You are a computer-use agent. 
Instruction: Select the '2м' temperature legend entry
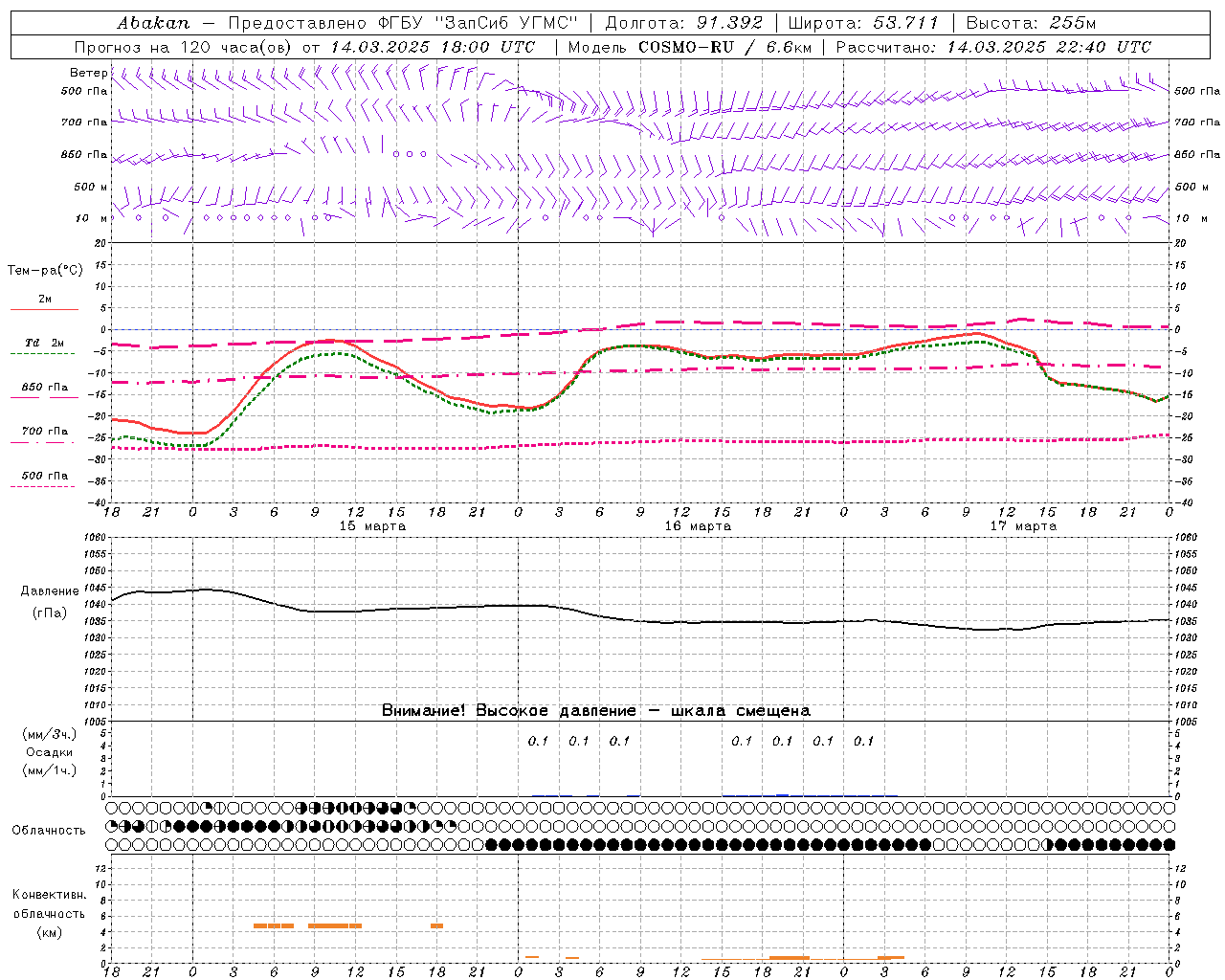coord(45,300)
